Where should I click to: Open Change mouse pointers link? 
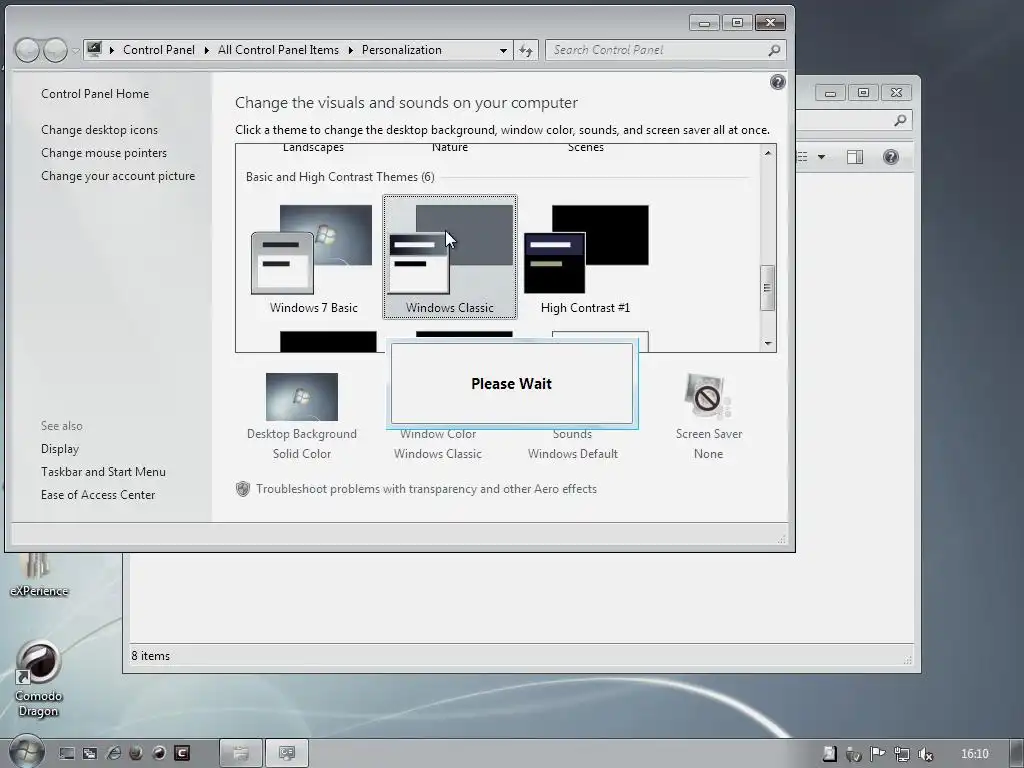coord(104,153)
